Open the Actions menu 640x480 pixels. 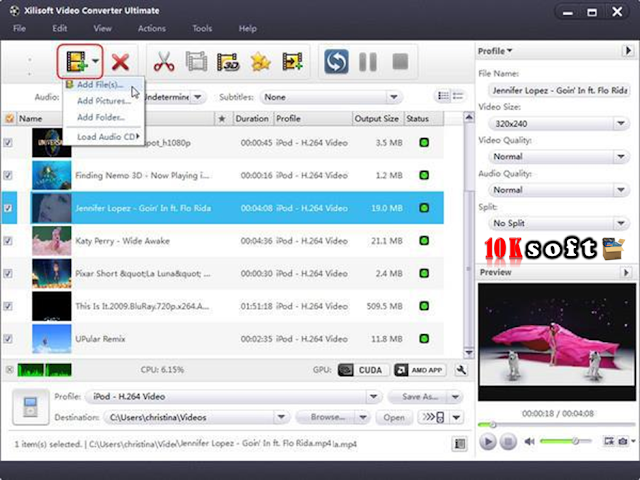(x=152, y=29)
